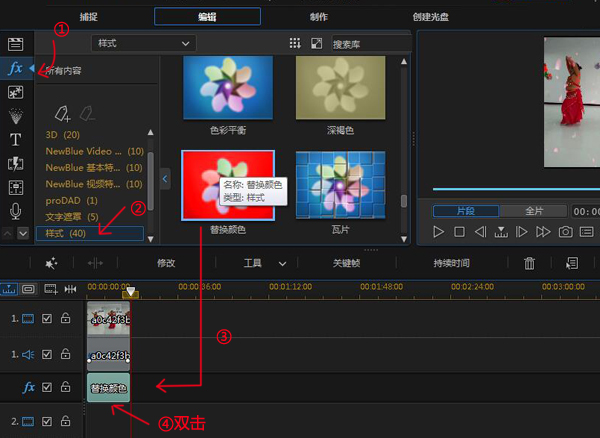Click the library resize icon

[316, 43]
